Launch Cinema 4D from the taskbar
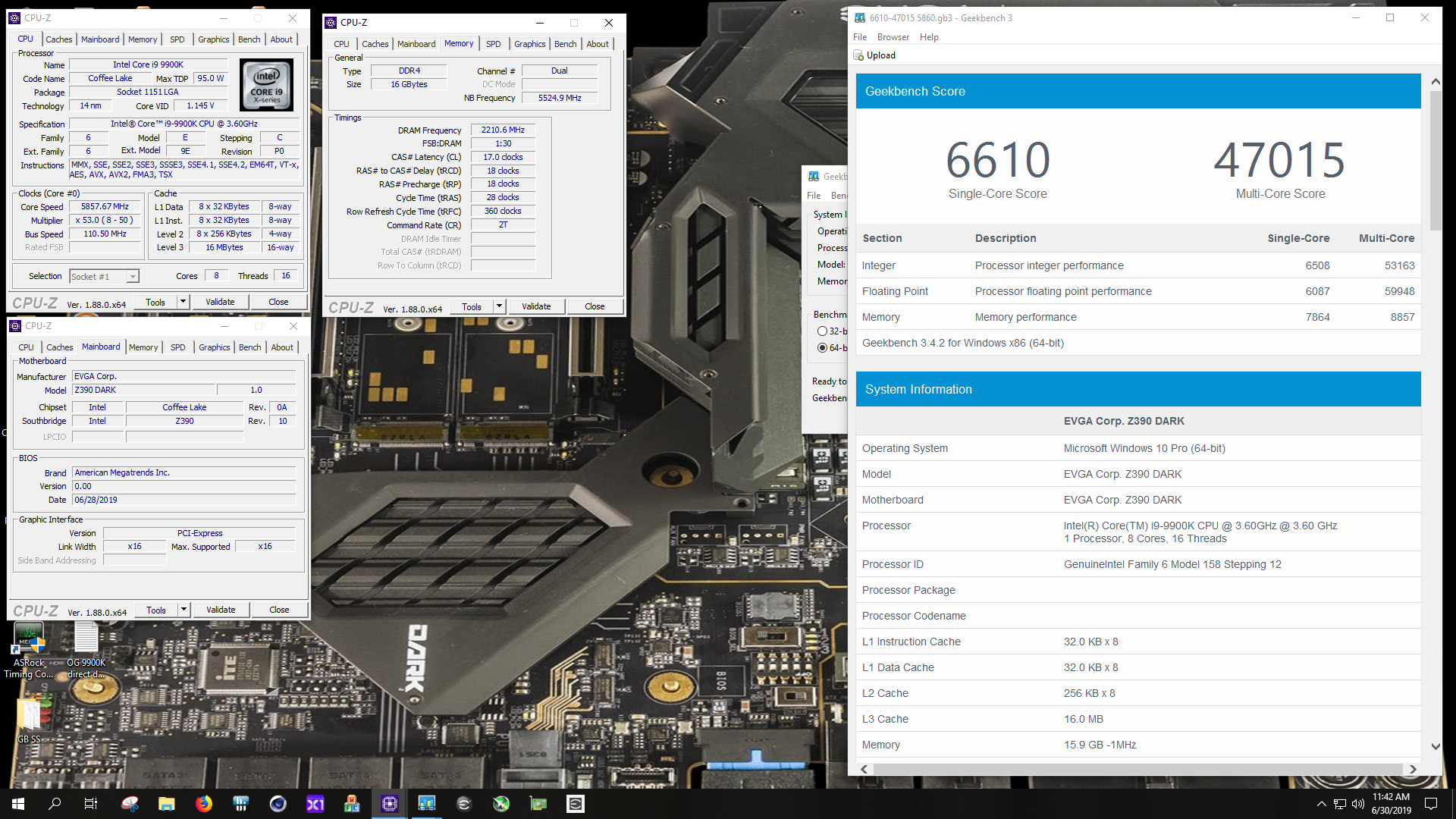The height and width of the screenshot is (819, 1456). pyautogui.click(x=278, y=804)
